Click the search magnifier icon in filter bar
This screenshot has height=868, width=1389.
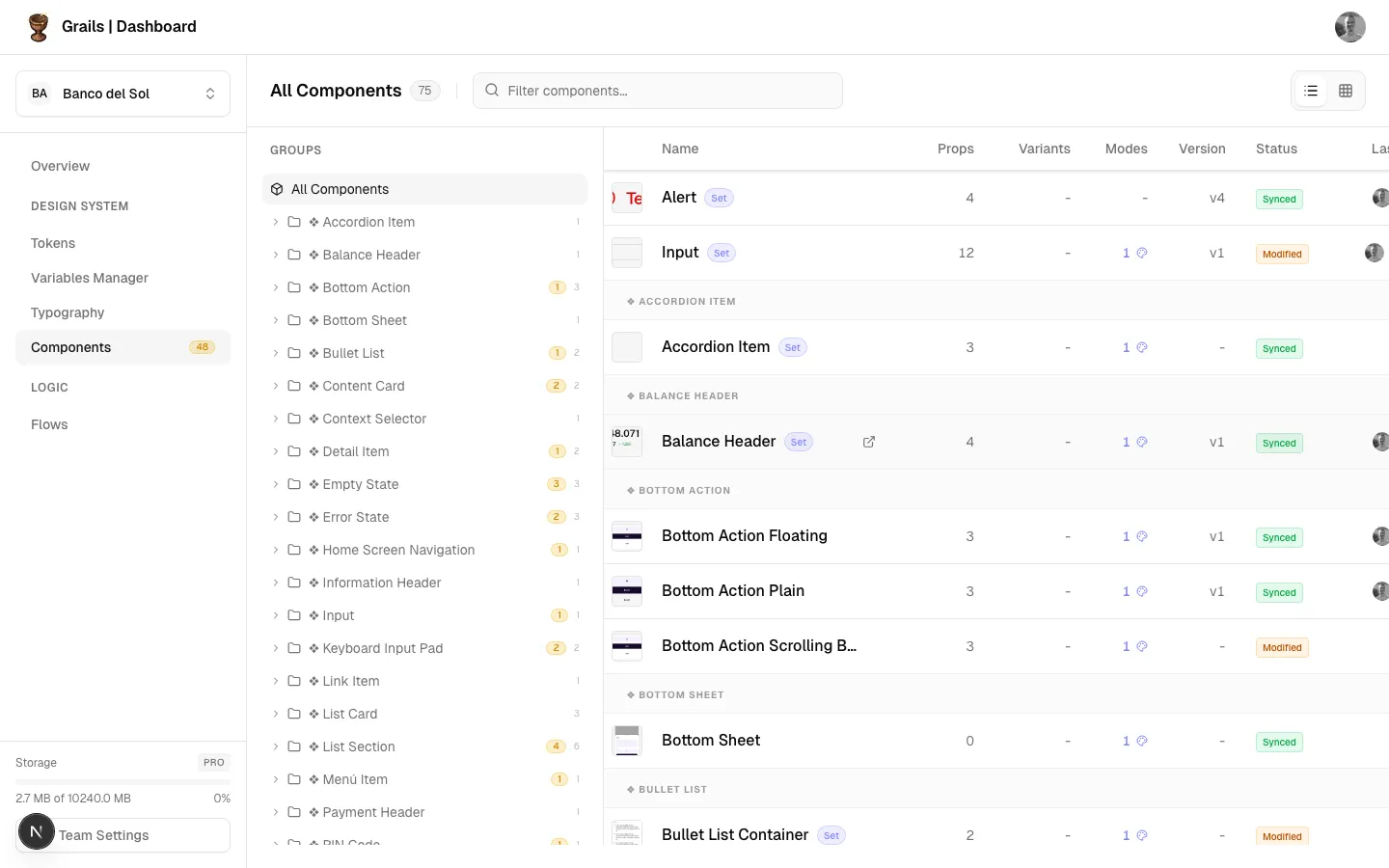coord(492,90)
